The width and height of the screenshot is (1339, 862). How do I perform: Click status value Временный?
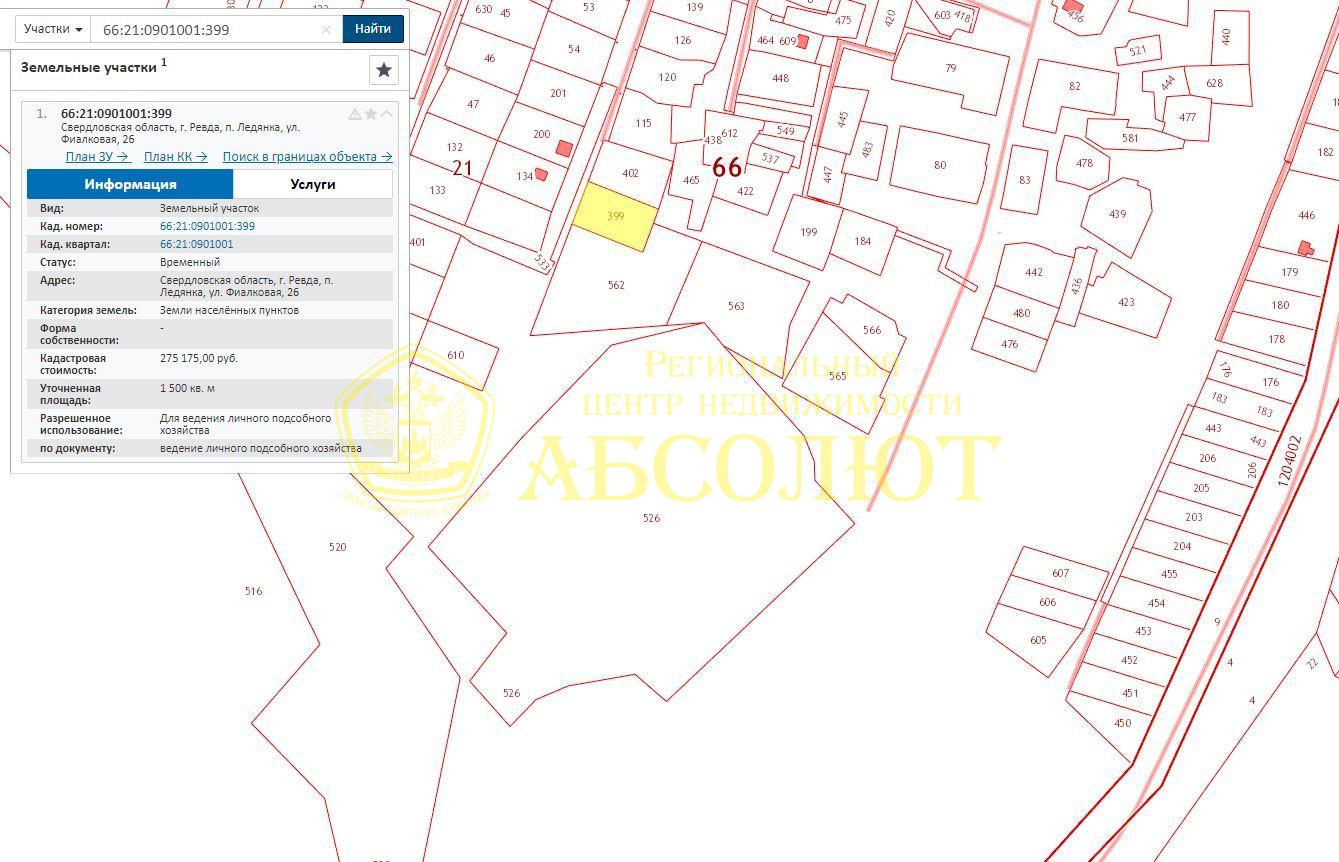[190, 262]
